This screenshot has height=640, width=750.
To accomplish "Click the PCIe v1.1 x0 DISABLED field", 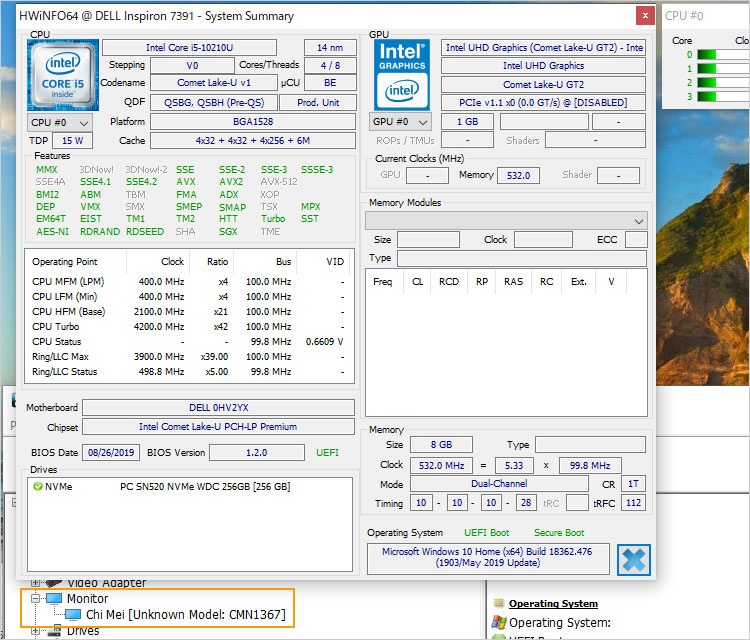I will (543, 102).
